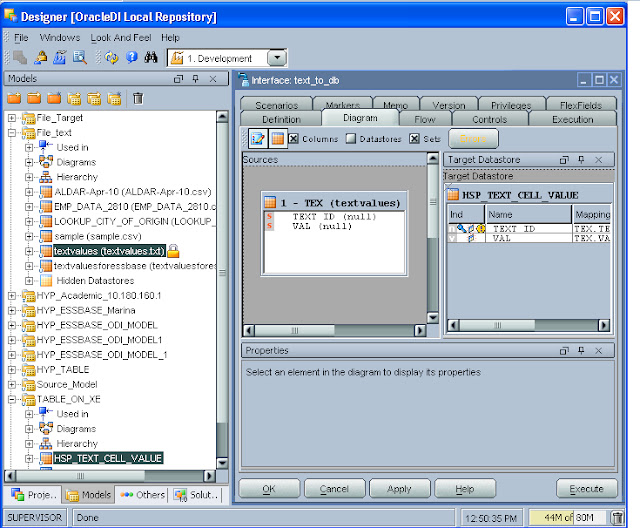Click the Sources pane scroll-down arrow
640x528 pixels.
(x=433, y=318)
